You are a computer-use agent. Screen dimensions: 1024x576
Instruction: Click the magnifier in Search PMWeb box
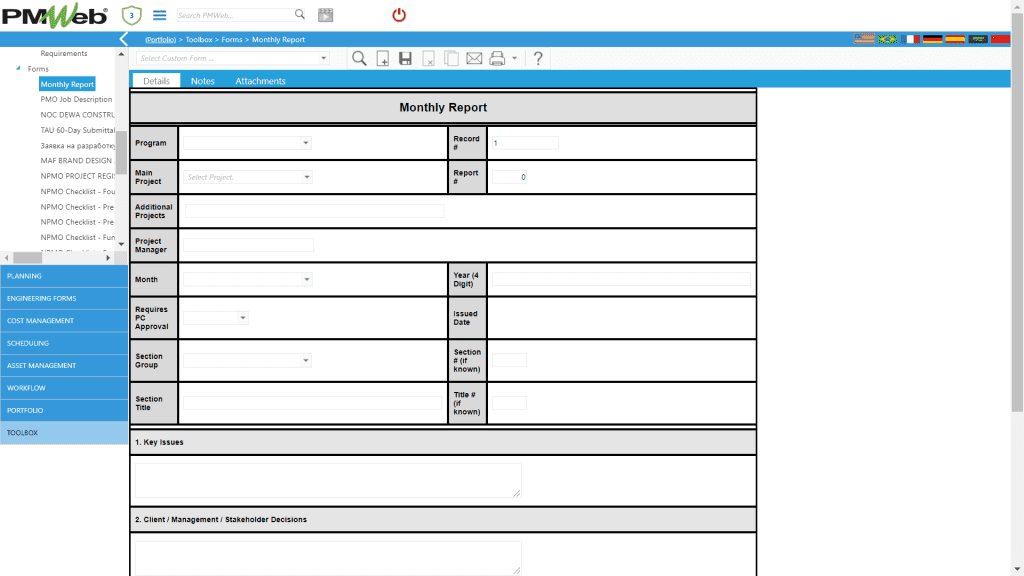299,14
